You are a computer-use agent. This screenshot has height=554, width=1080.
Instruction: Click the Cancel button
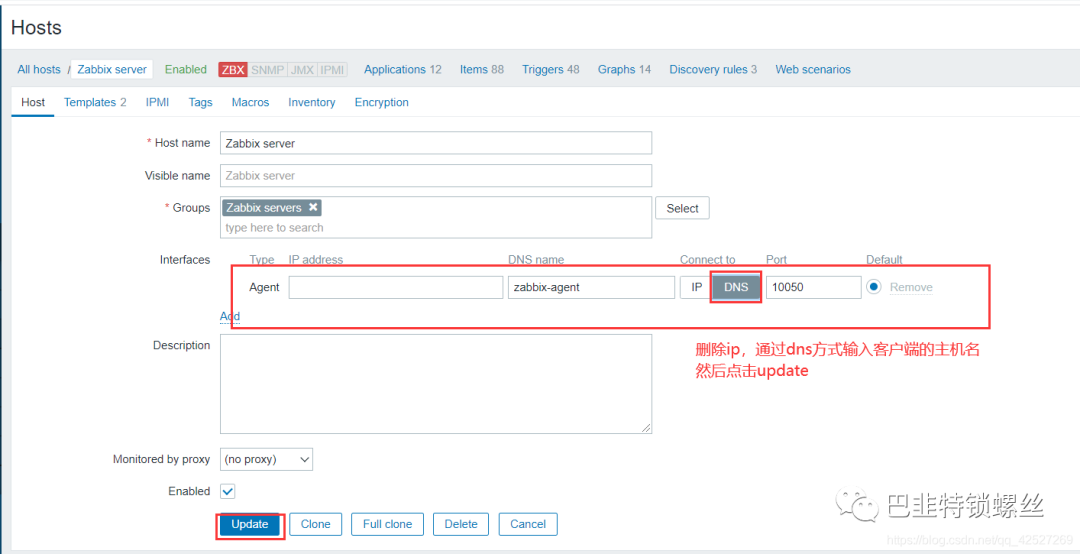(528, 524)
